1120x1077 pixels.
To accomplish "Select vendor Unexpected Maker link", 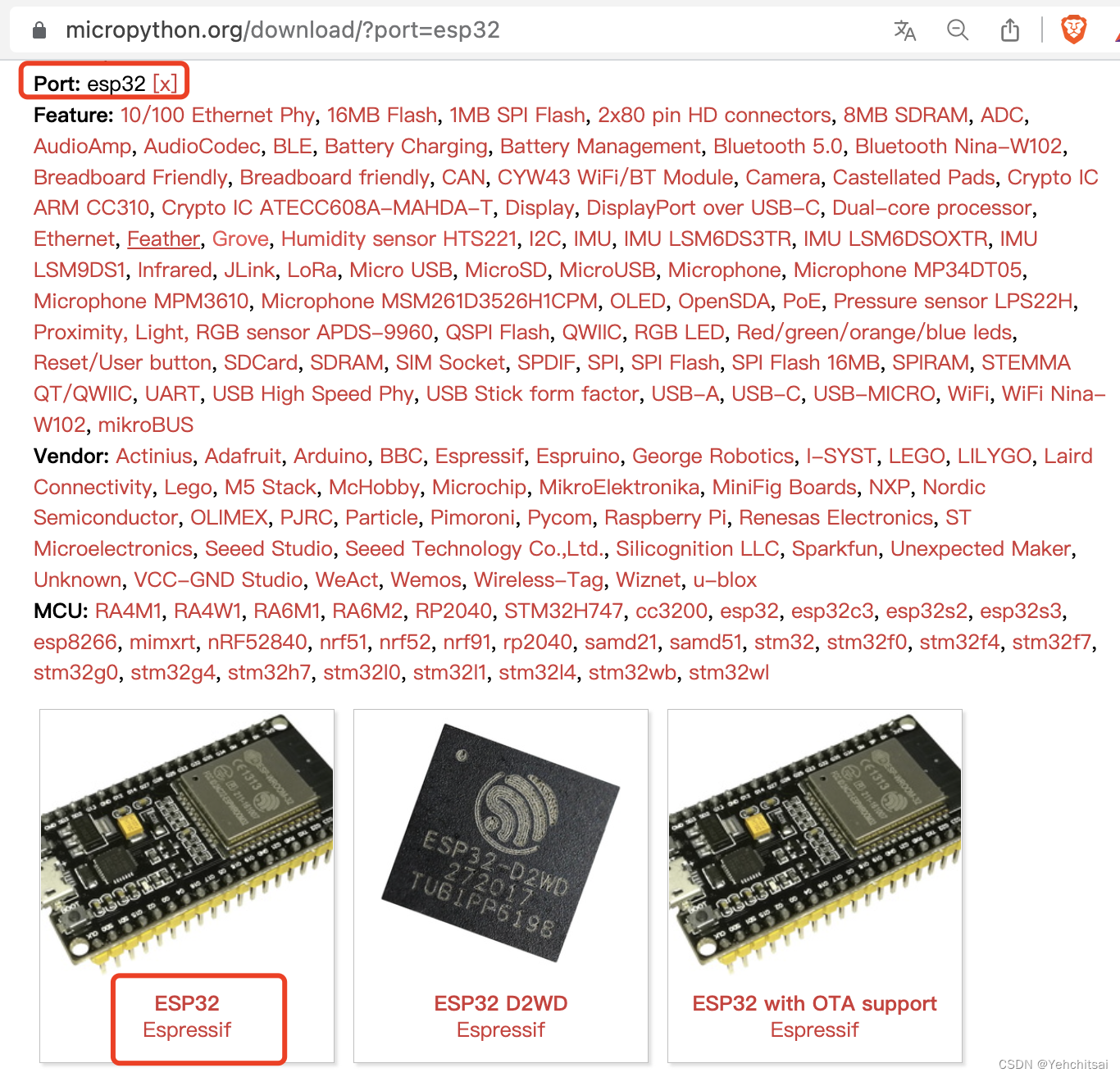I will 981,549.
